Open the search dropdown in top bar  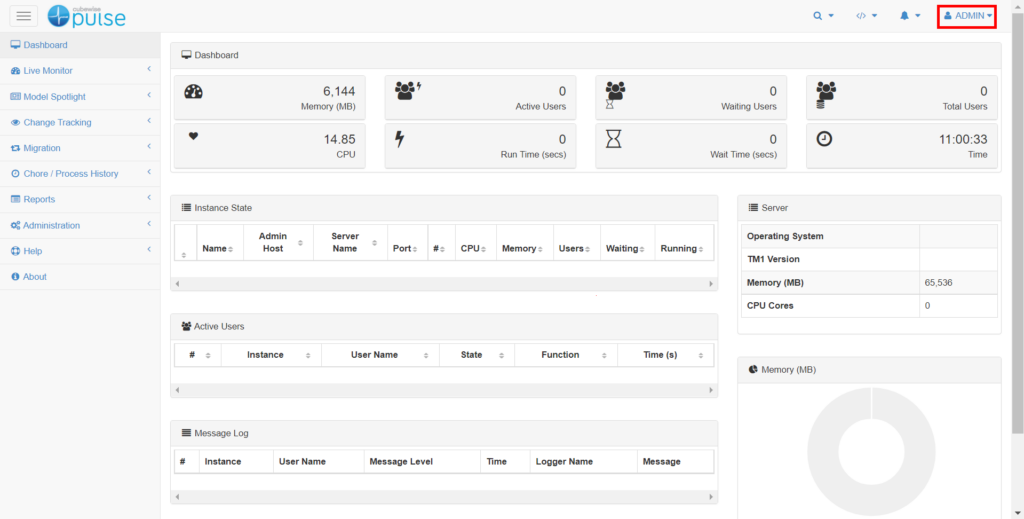tap(823, 16)
